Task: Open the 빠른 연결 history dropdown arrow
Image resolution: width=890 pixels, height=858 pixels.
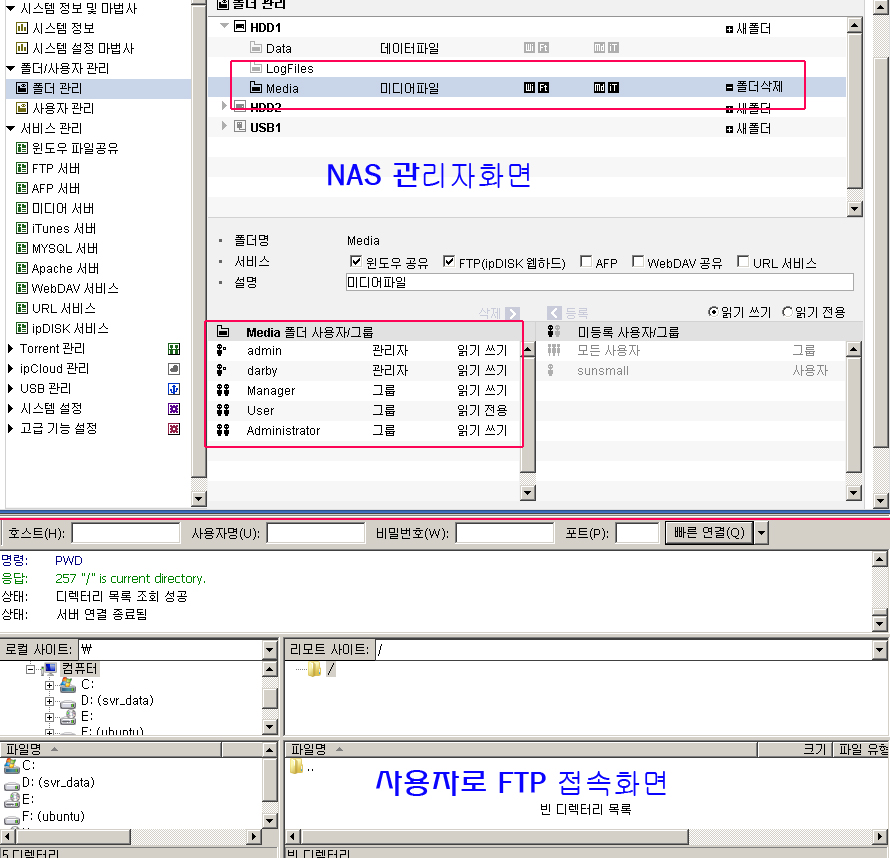Action: click(762, 533)
